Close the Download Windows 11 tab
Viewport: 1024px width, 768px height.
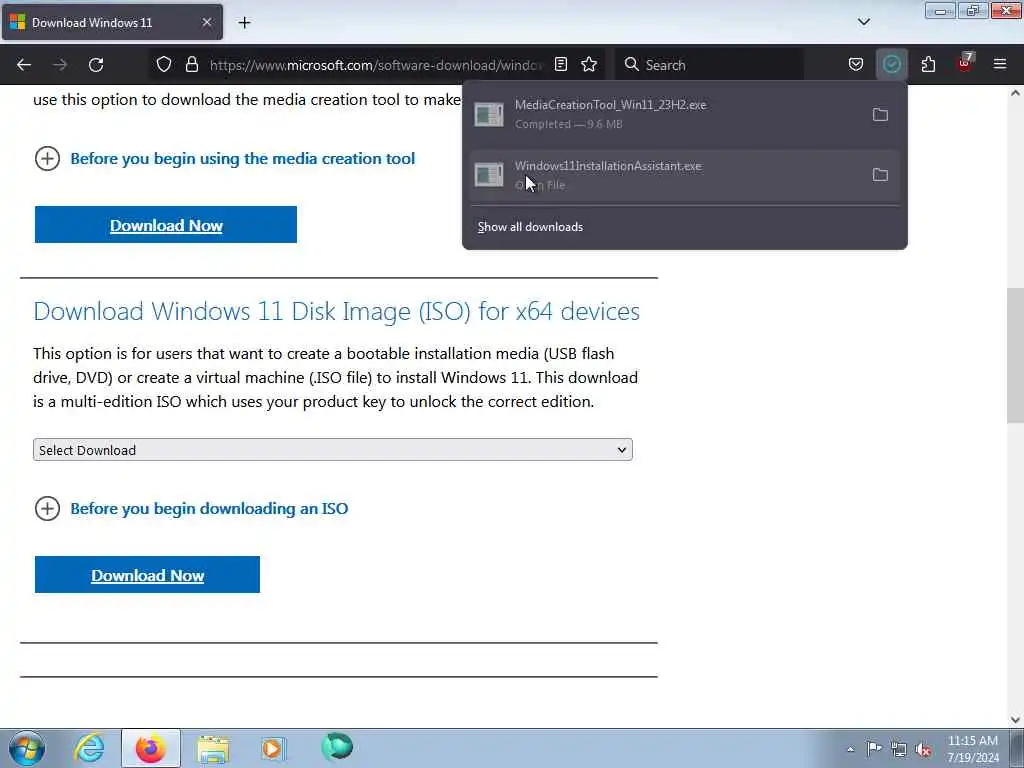[206, 23]
